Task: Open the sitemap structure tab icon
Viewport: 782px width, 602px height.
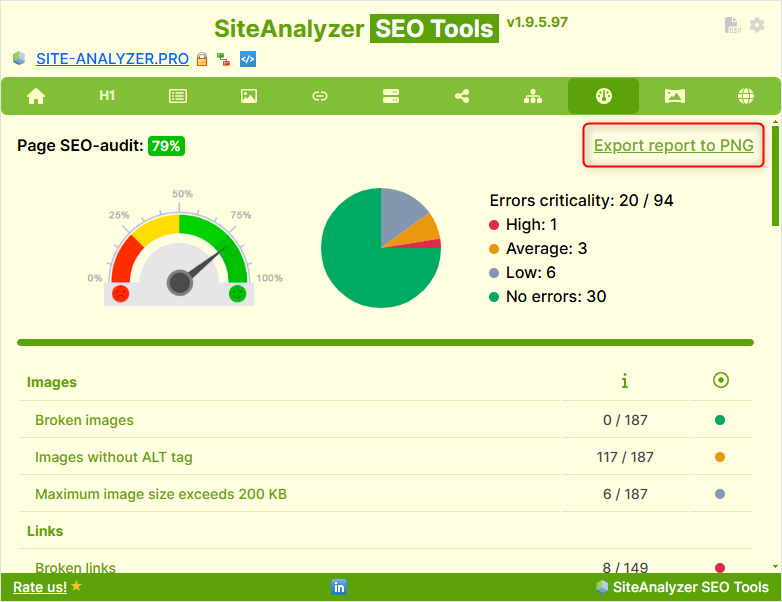Action: coord(533,96)
